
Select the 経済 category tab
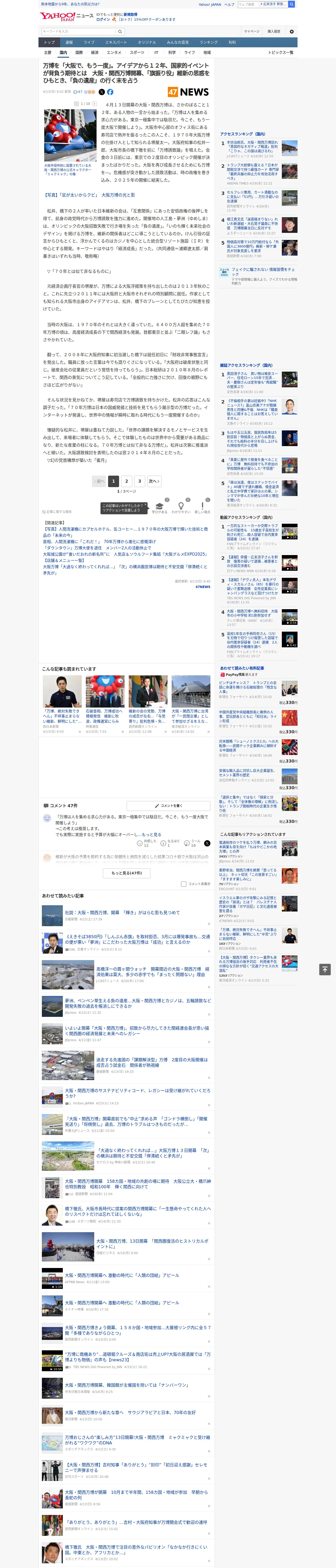point(94,52)
